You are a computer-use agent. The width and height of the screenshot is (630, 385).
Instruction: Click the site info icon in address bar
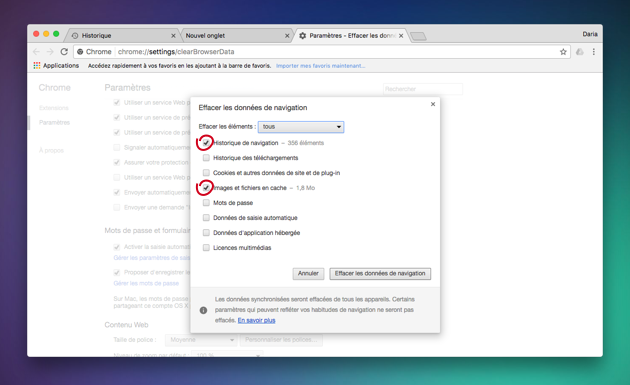80,52
